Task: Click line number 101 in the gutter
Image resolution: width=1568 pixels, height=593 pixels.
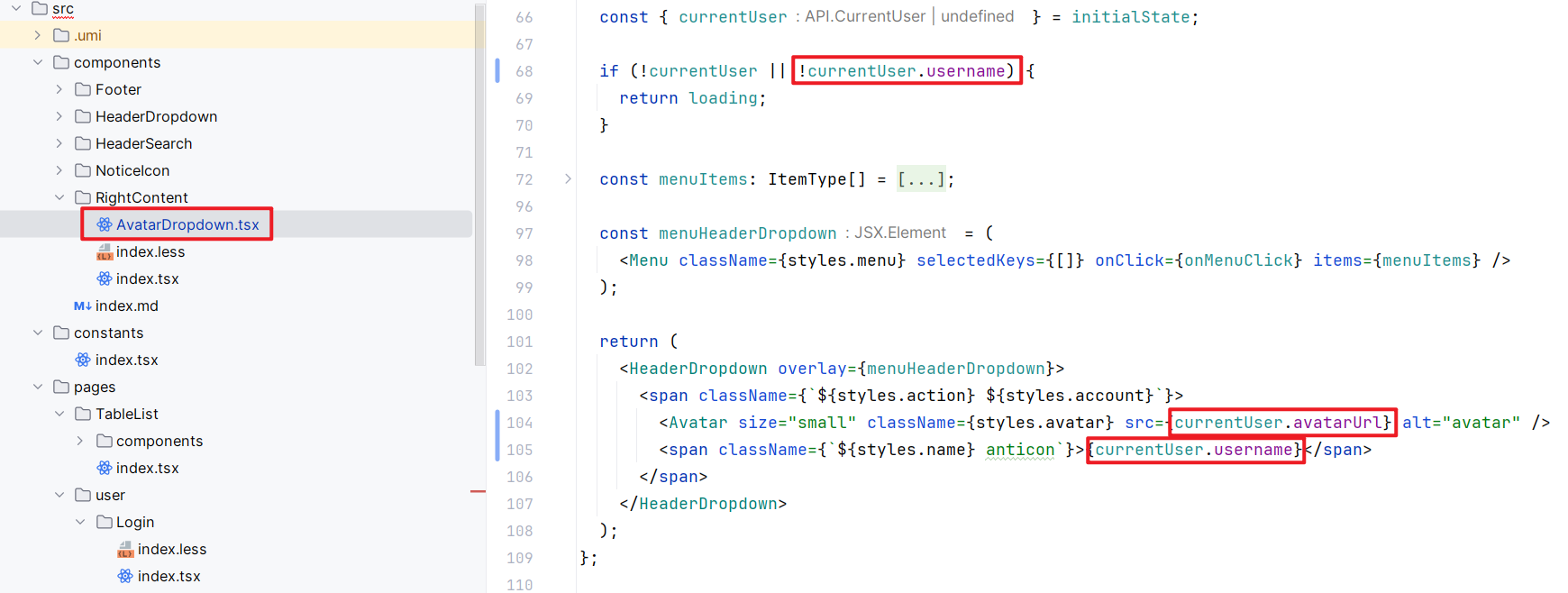Action: [x=520, y=342]
